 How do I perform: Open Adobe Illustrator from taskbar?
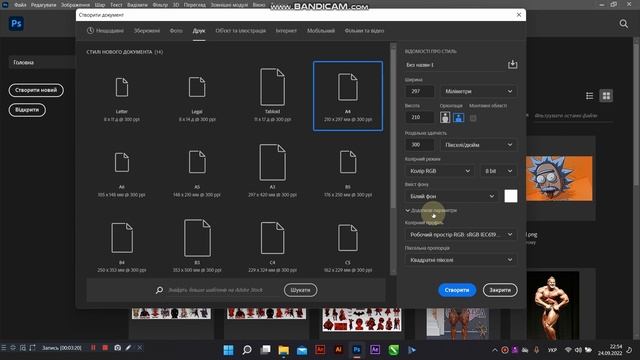[x=338, y=350]
